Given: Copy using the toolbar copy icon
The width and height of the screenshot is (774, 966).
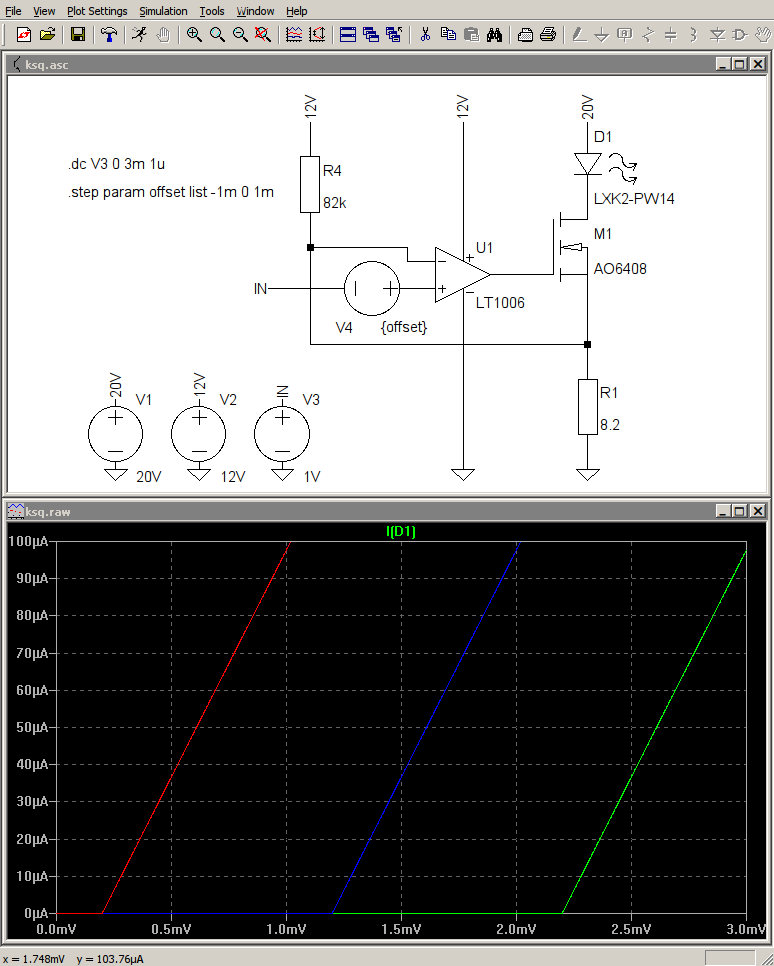Looking at the screenshot, I should 448,34.
